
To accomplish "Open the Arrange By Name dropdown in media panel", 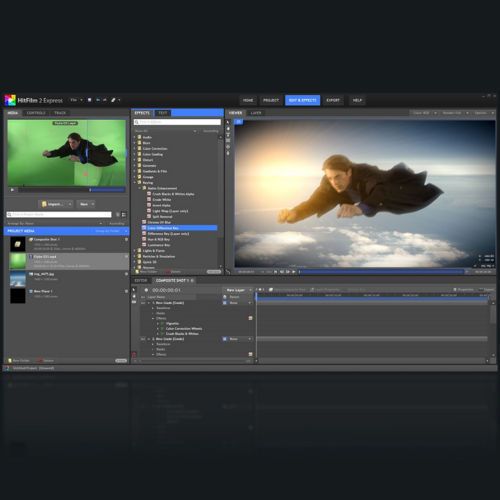I will [x=55, y=223].
